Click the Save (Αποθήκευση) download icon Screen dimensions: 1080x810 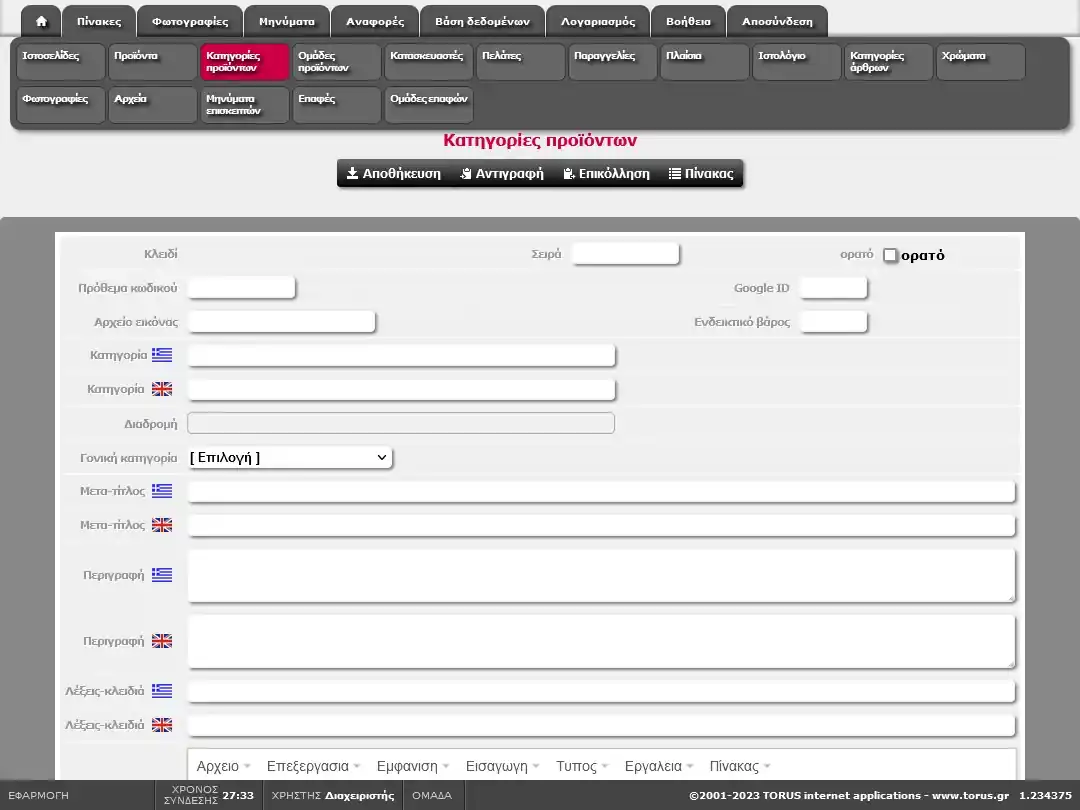pyautogui.click(x=353, y=174)
